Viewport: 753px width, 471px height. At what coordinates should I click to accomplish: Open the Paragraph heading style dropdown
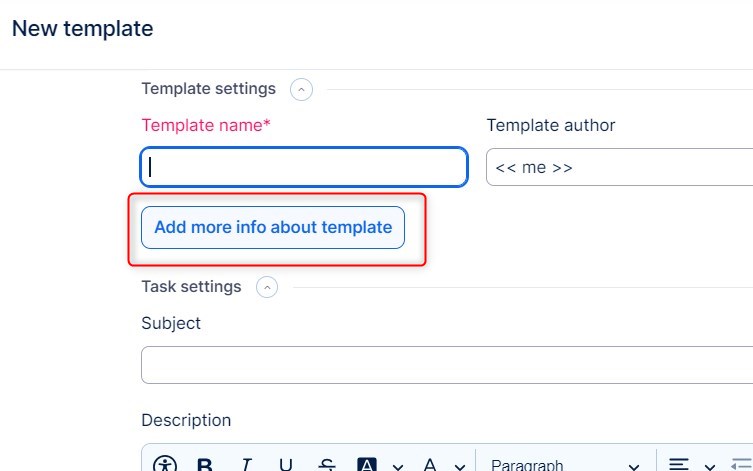(x=565, y=465)
